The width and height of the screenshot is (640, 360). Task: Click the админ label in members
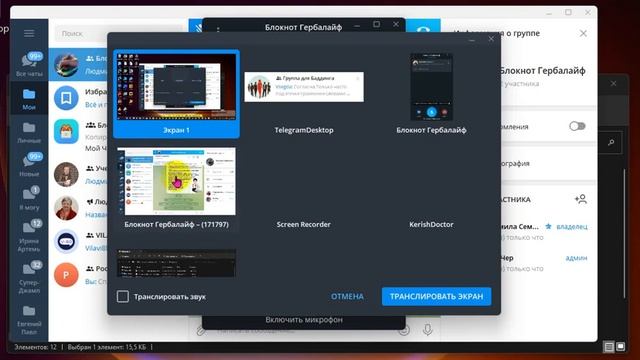576,258
